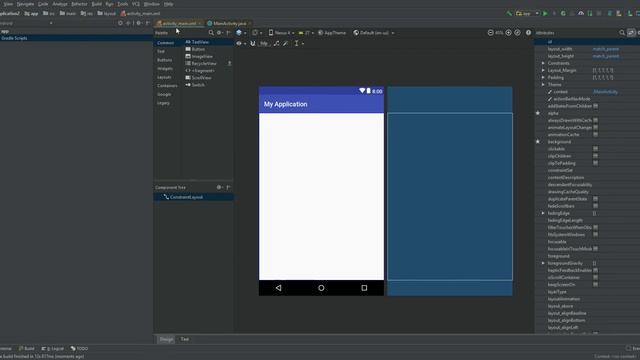Expand Padding attribute group
The height and width of the screenshot is (360, 640).
pyautogui.click(x=543, y=78)
